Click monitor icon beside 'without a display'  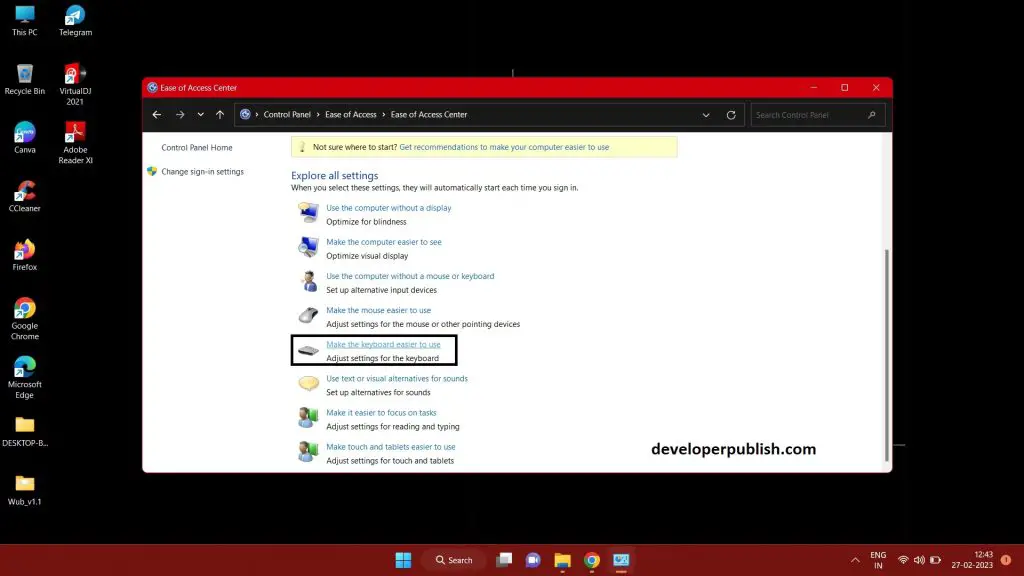tap(308, 212)
